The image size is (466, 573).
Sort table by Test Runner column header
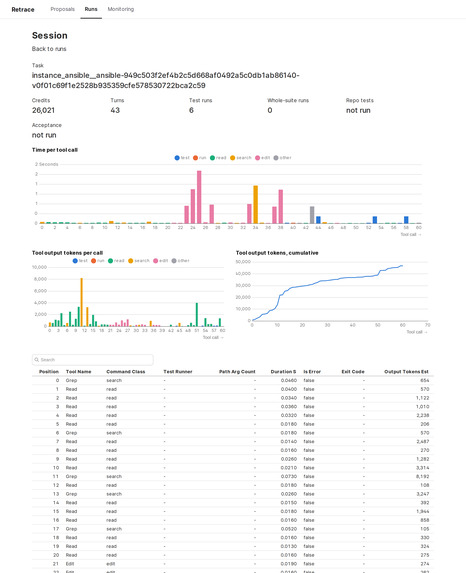coord(178,372)
